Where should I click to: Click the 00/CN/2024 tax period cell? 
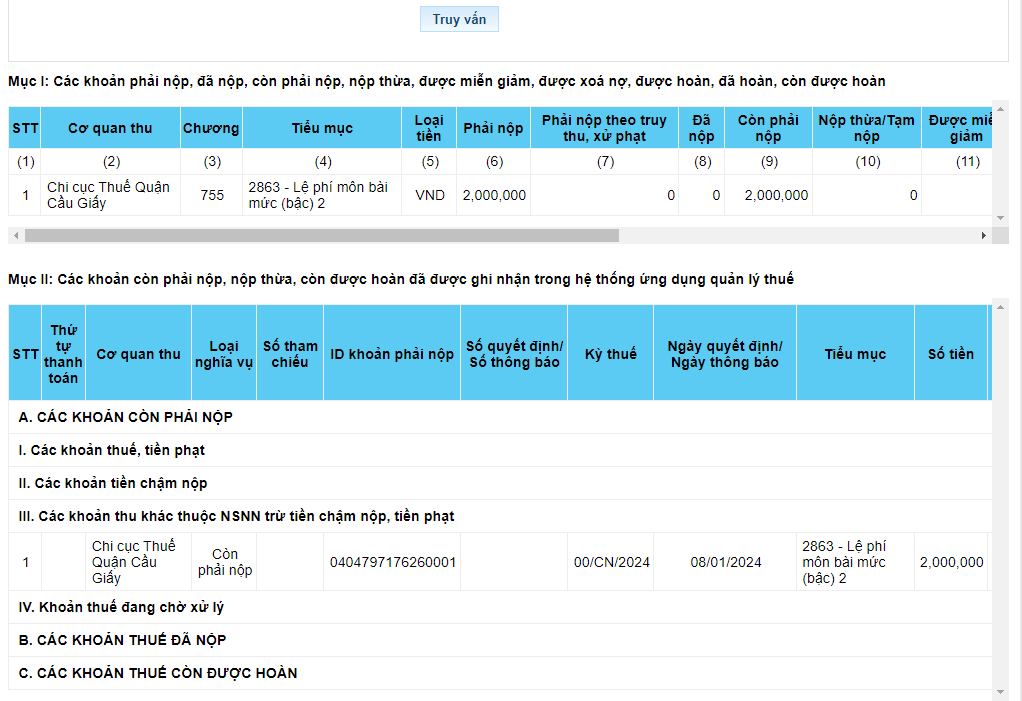611,562
